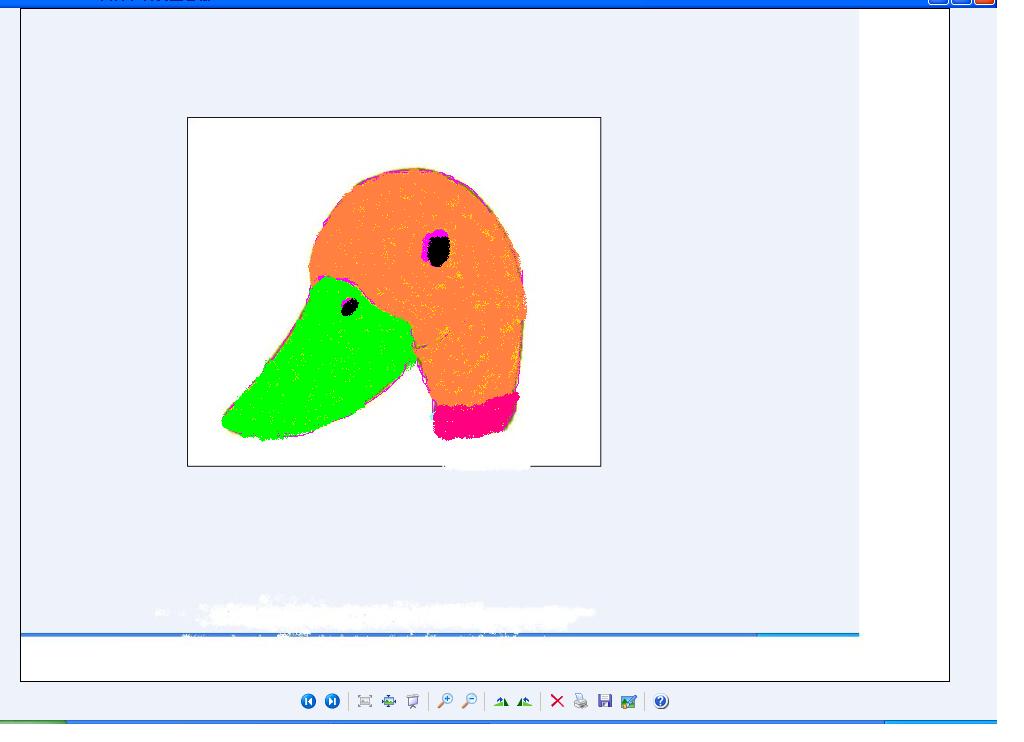
Task: Open Help with question mark icon
Action: [x=661, y=701]
